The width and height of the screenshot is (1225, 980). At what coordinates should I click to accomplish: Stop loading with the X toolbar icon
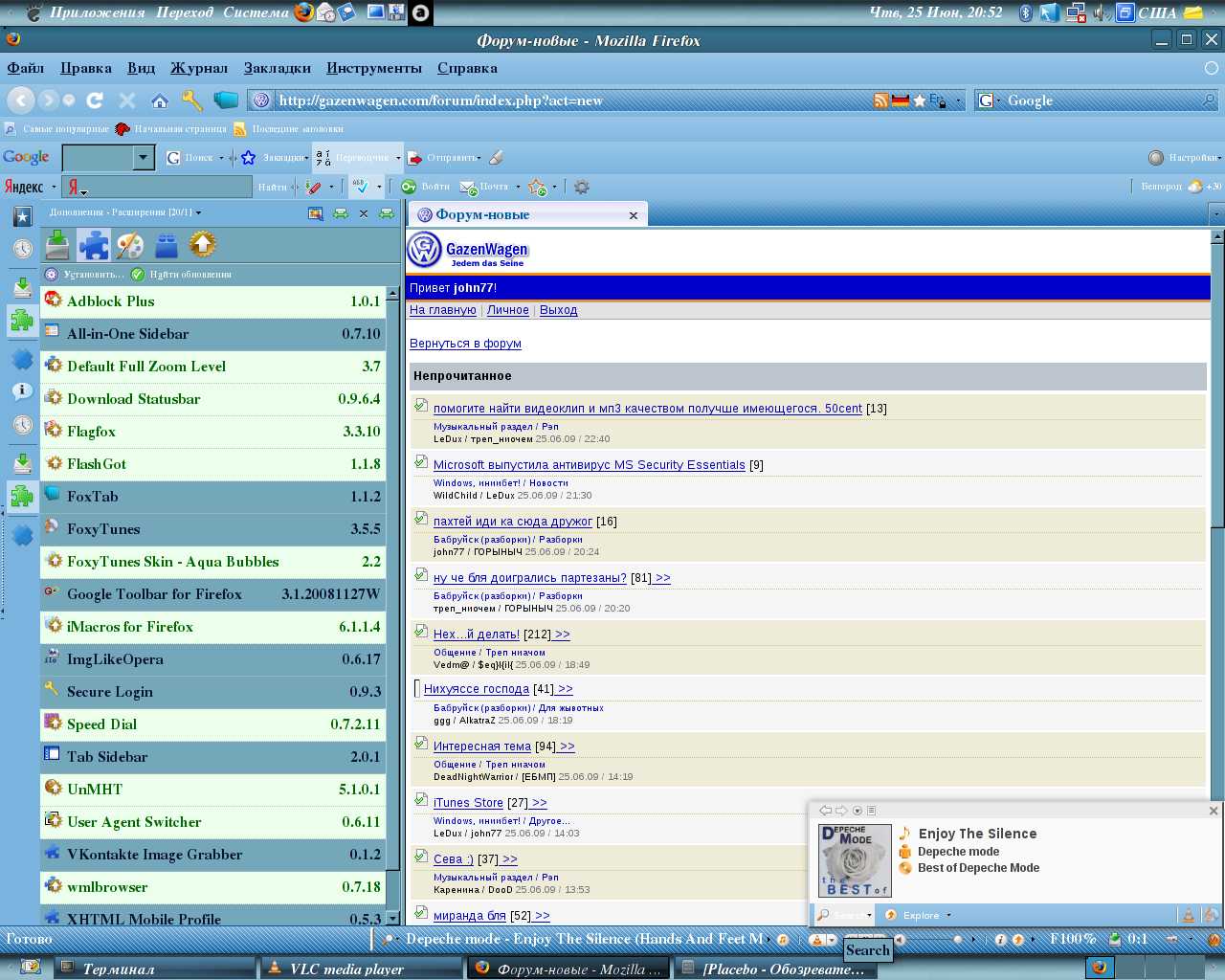pos(127,100)
